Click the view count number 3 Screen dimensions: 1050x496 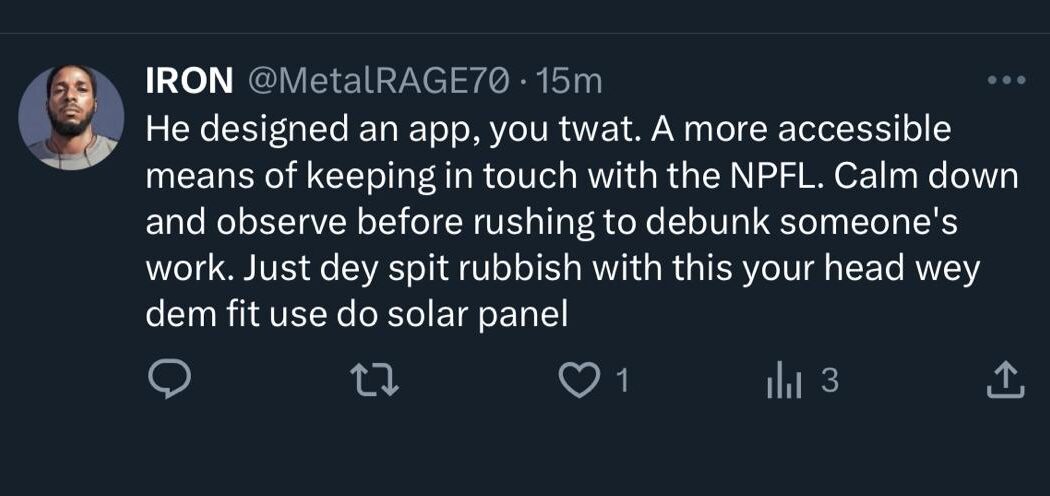point(829,380)
